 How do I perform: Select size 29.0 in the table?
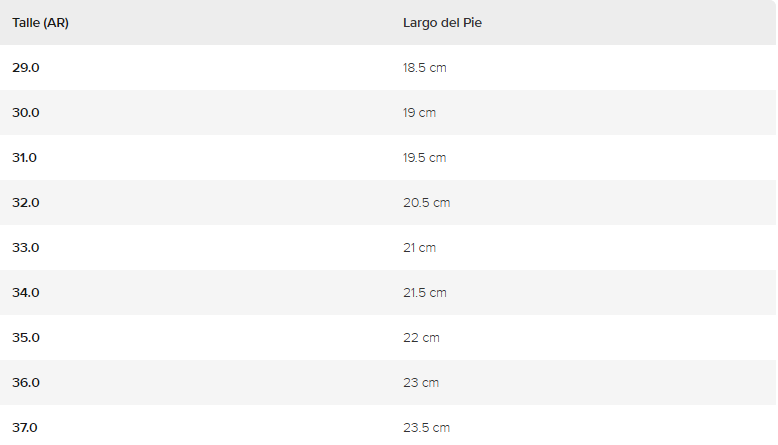pyautogui.click(x=26, y=68)
